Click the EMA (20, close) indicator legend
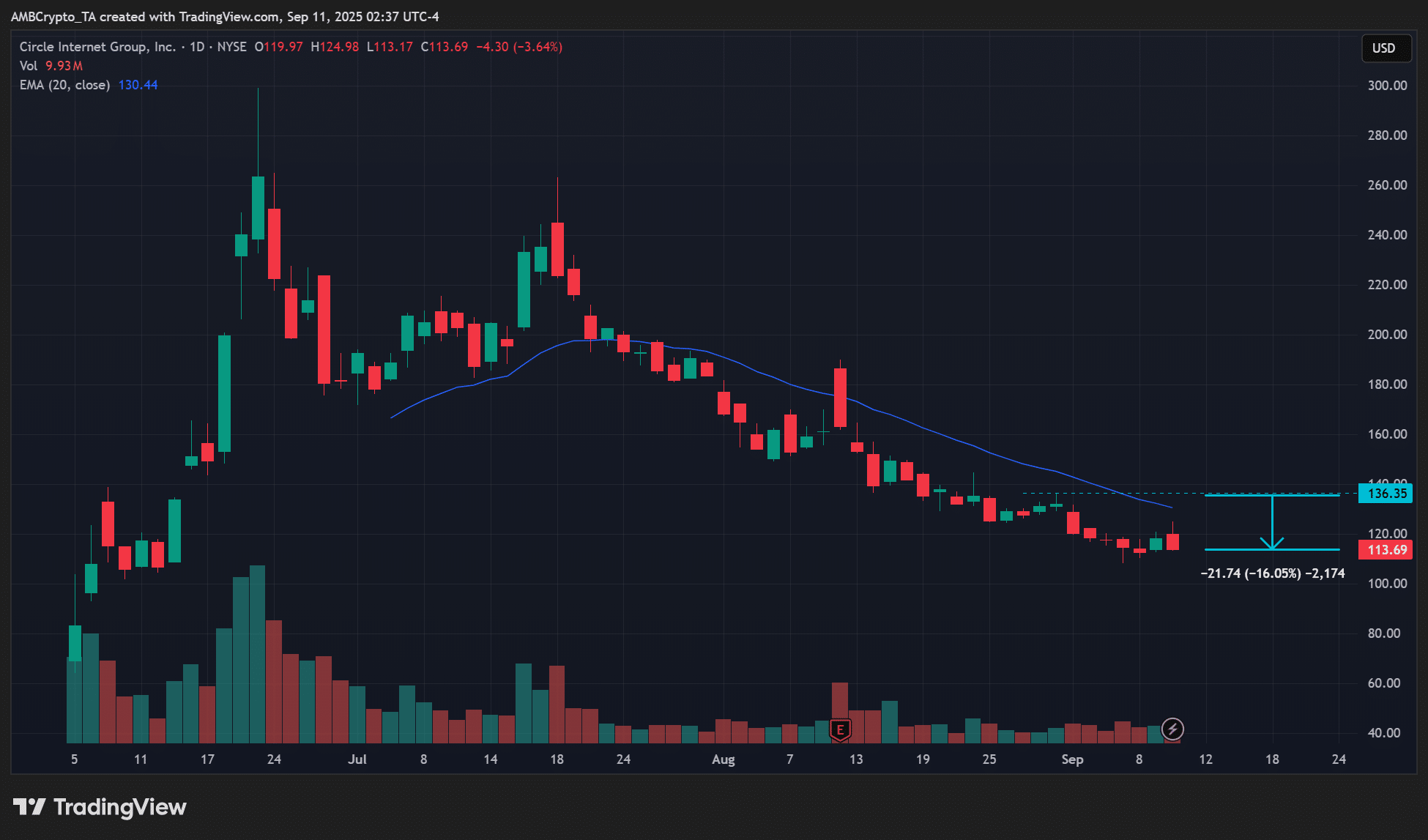Viewport: 1428px width, 840px height. [64, 85]
